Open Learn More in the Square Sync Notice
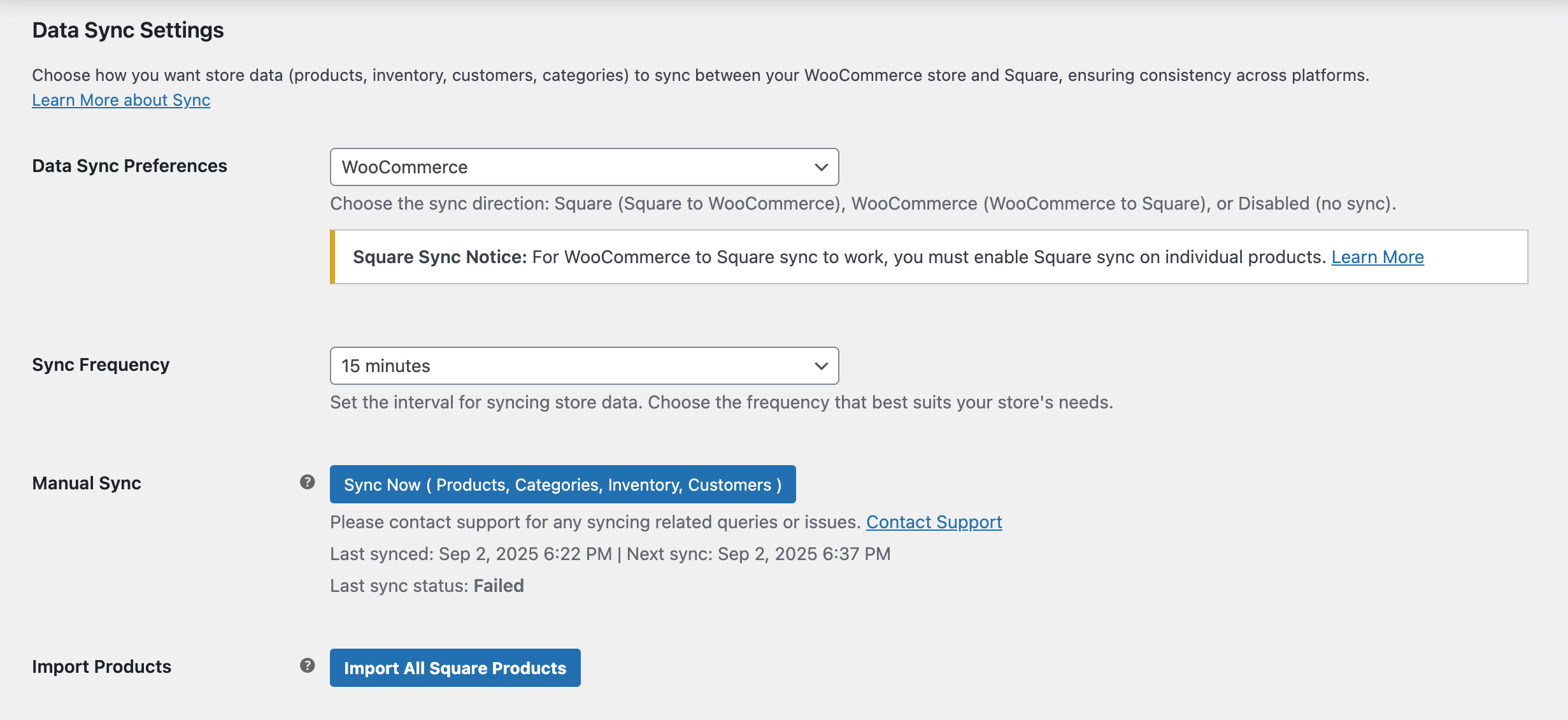The image size is (1568, 720). (1378, 257)
